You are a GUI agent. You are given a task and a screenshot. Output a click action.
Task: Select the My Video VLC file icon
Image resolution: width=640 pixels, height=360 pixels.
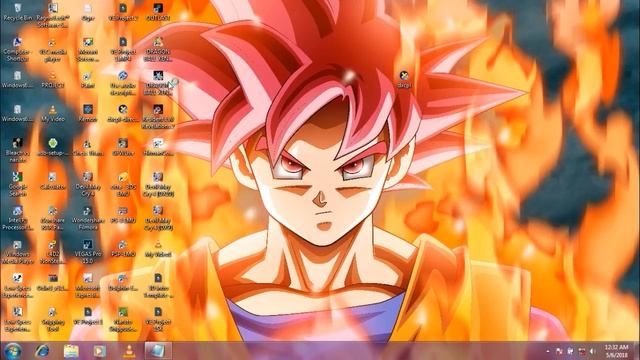coord(53,113)
